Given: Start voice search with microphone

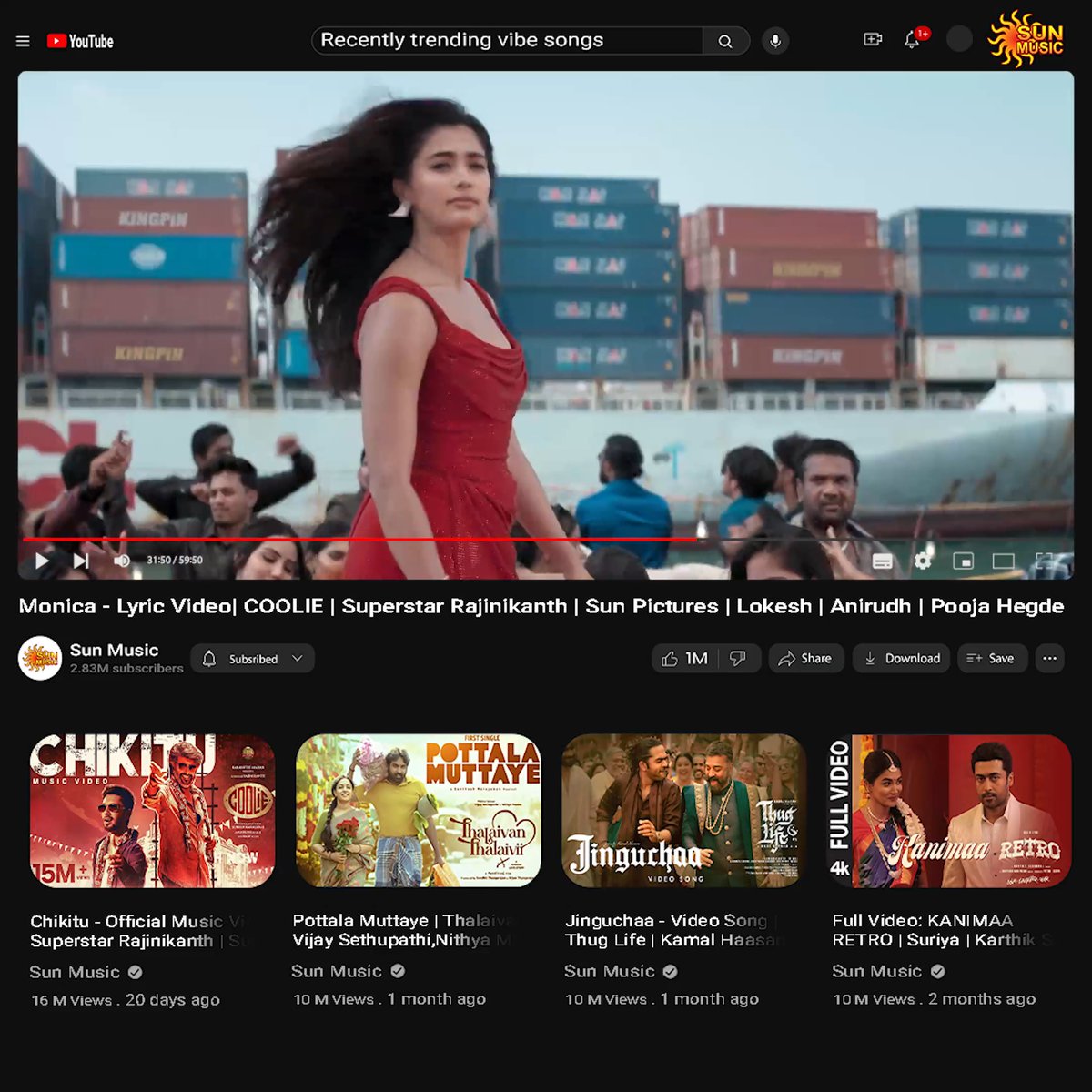Looking at the screenshot, I should (775, 41).
